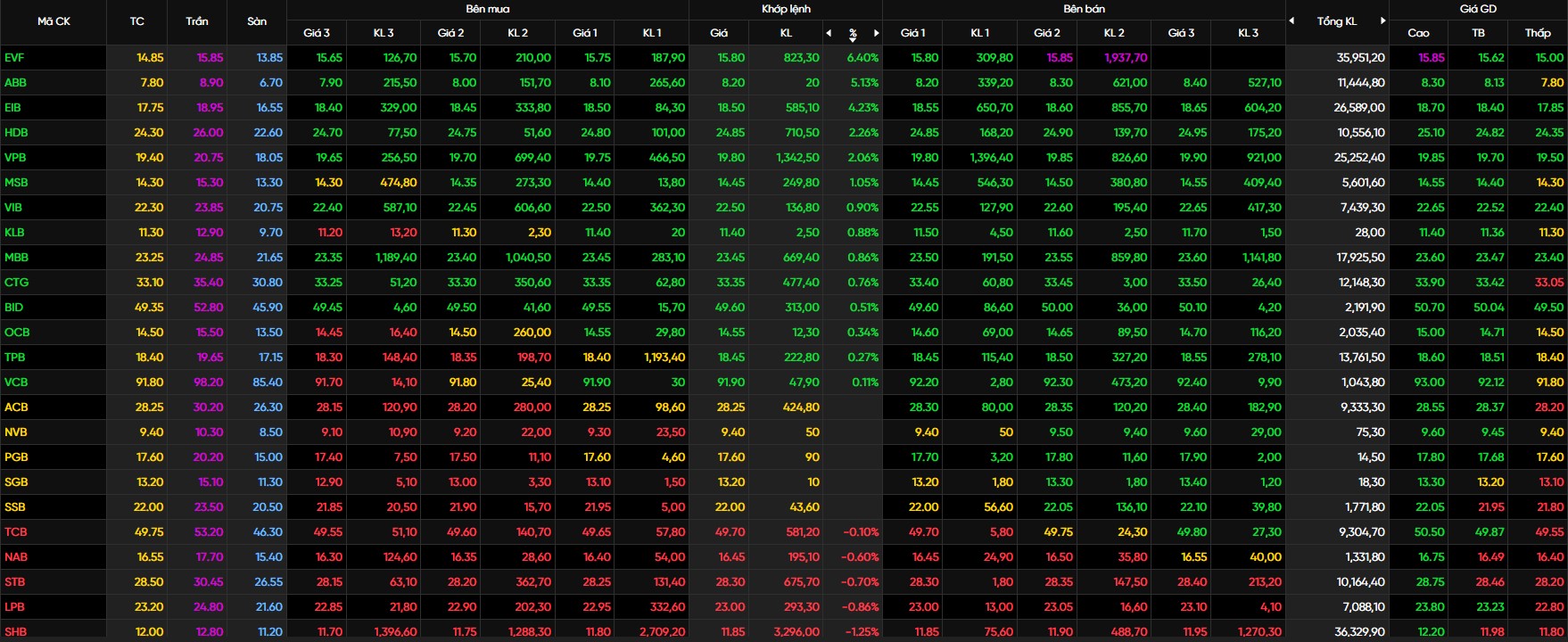The image size is (1568, 642).
Task: Click KL 1 header under Bên mua
Action: [652, 33]
